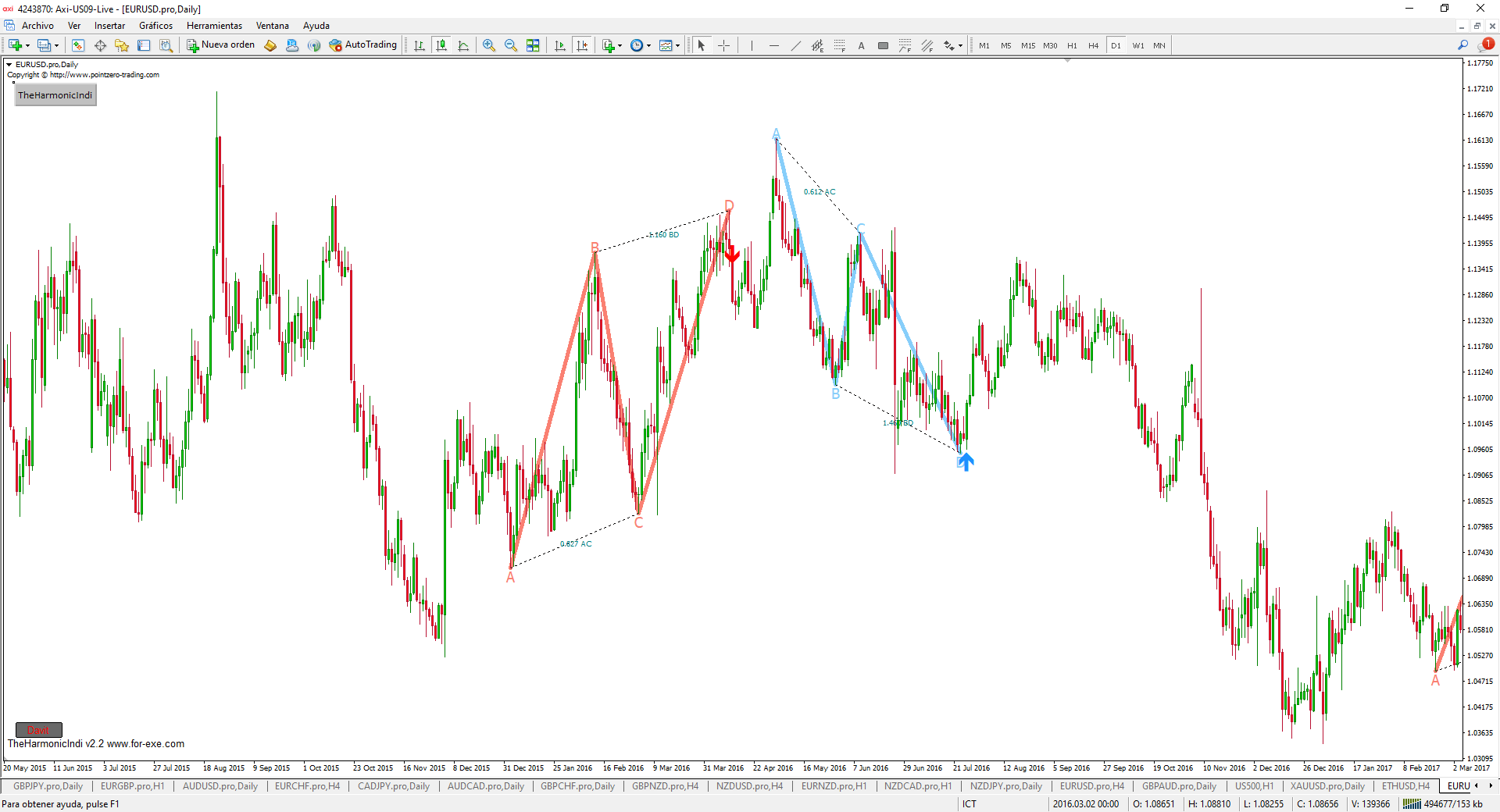Click the Zoom In magnifier icon

coord(489,45)
